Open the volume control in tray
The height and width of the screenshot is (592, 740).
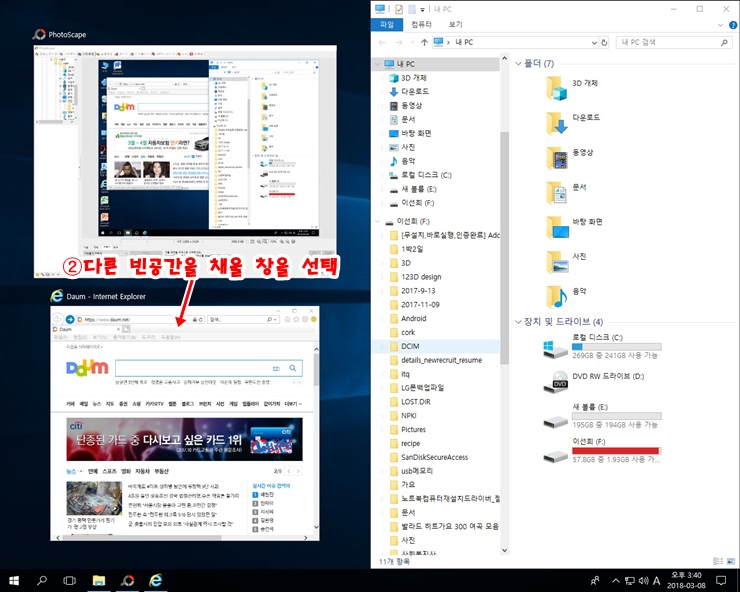tap(643, 581)
